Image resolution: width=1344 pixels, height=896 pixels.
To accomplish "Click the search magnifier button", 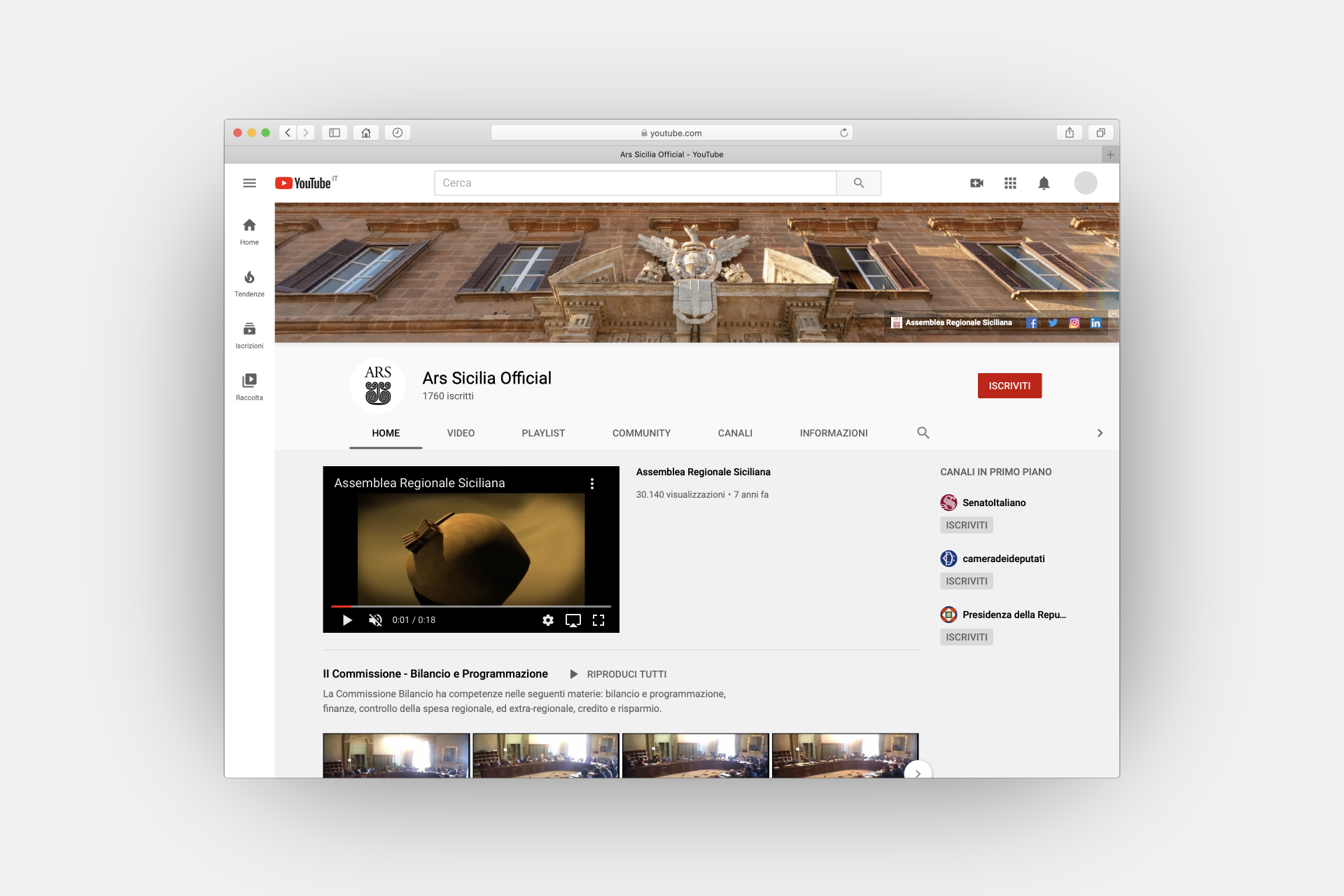I will (x=858, y=183).
